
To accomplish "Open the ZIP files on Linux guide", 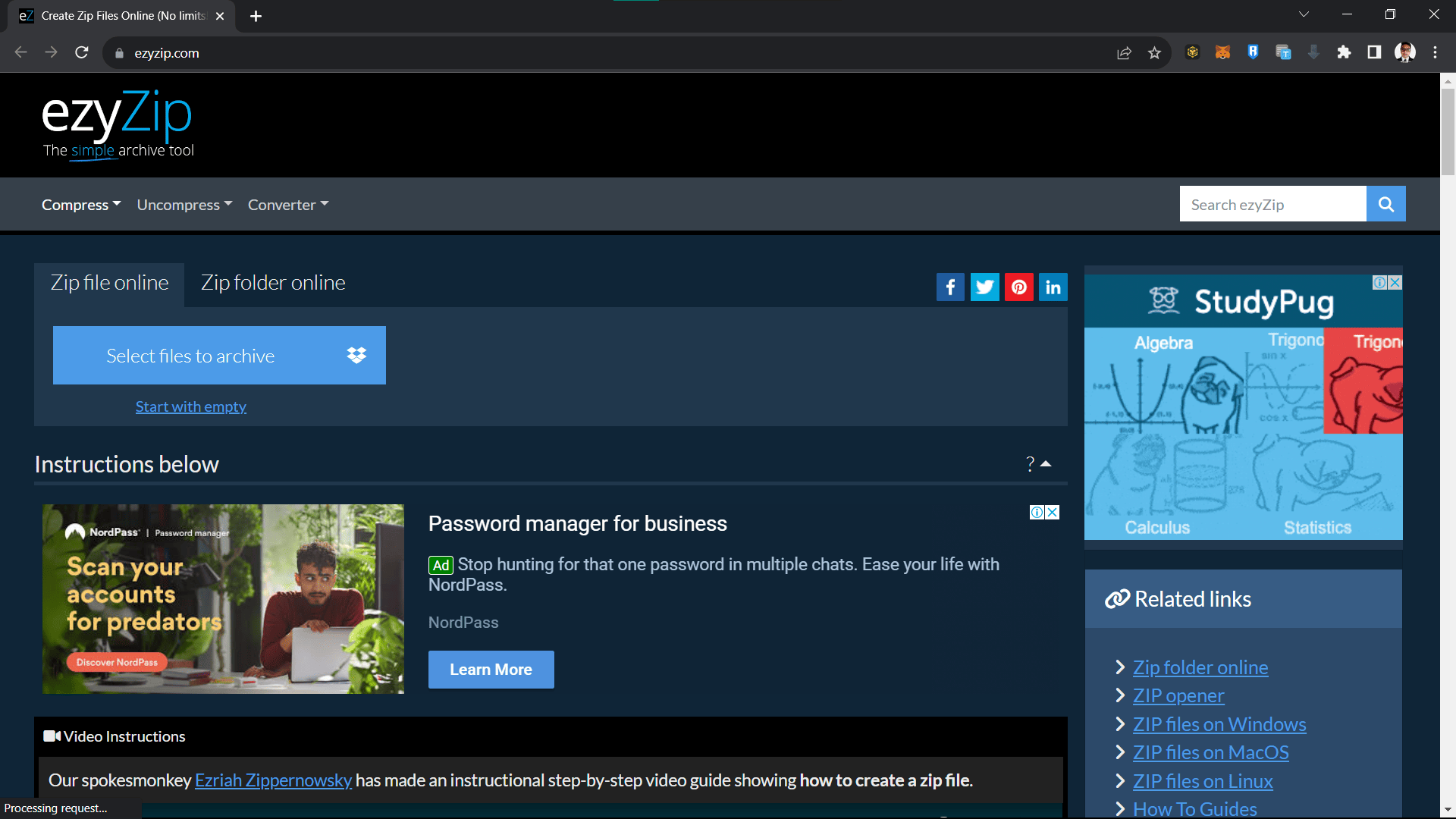I will pos(1202,780).
